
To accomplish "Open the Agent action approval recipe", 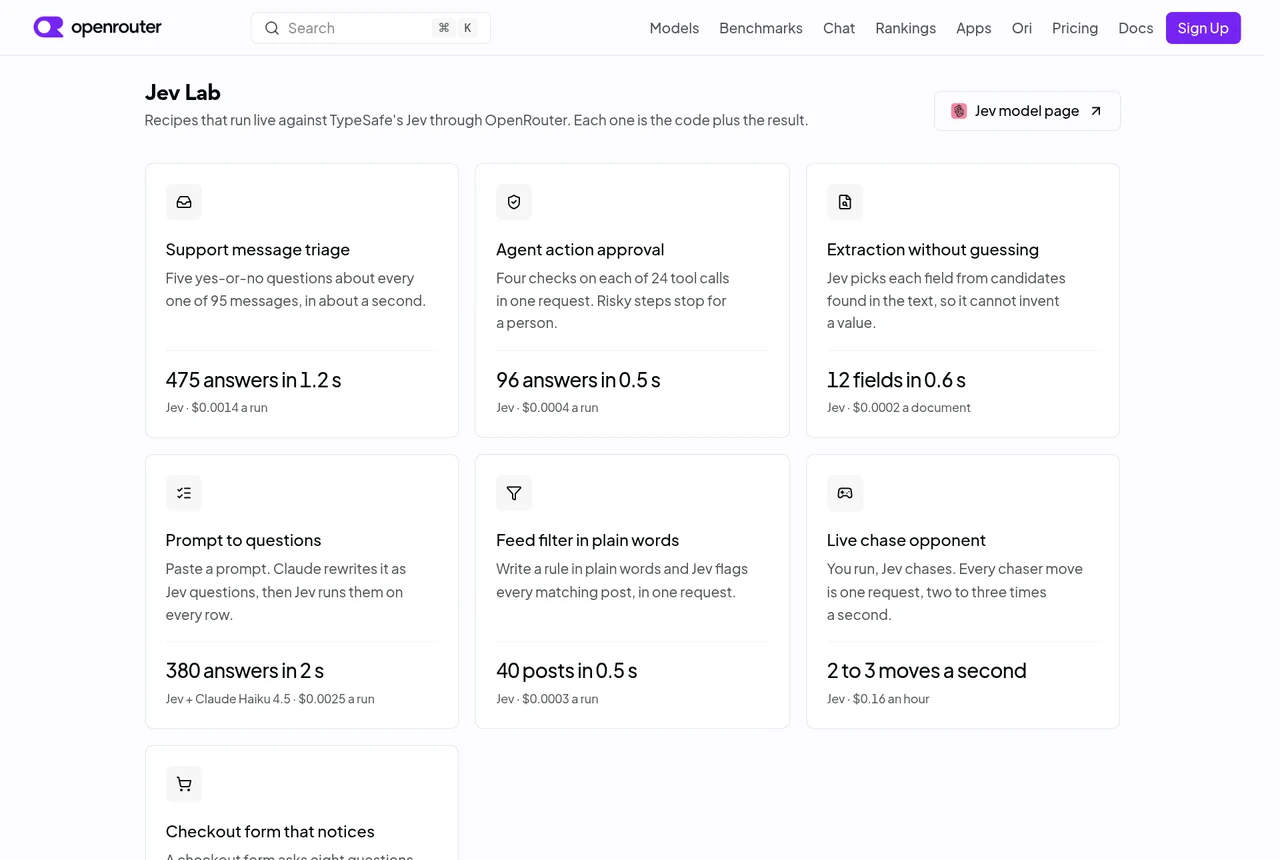I will pos(632,300).
